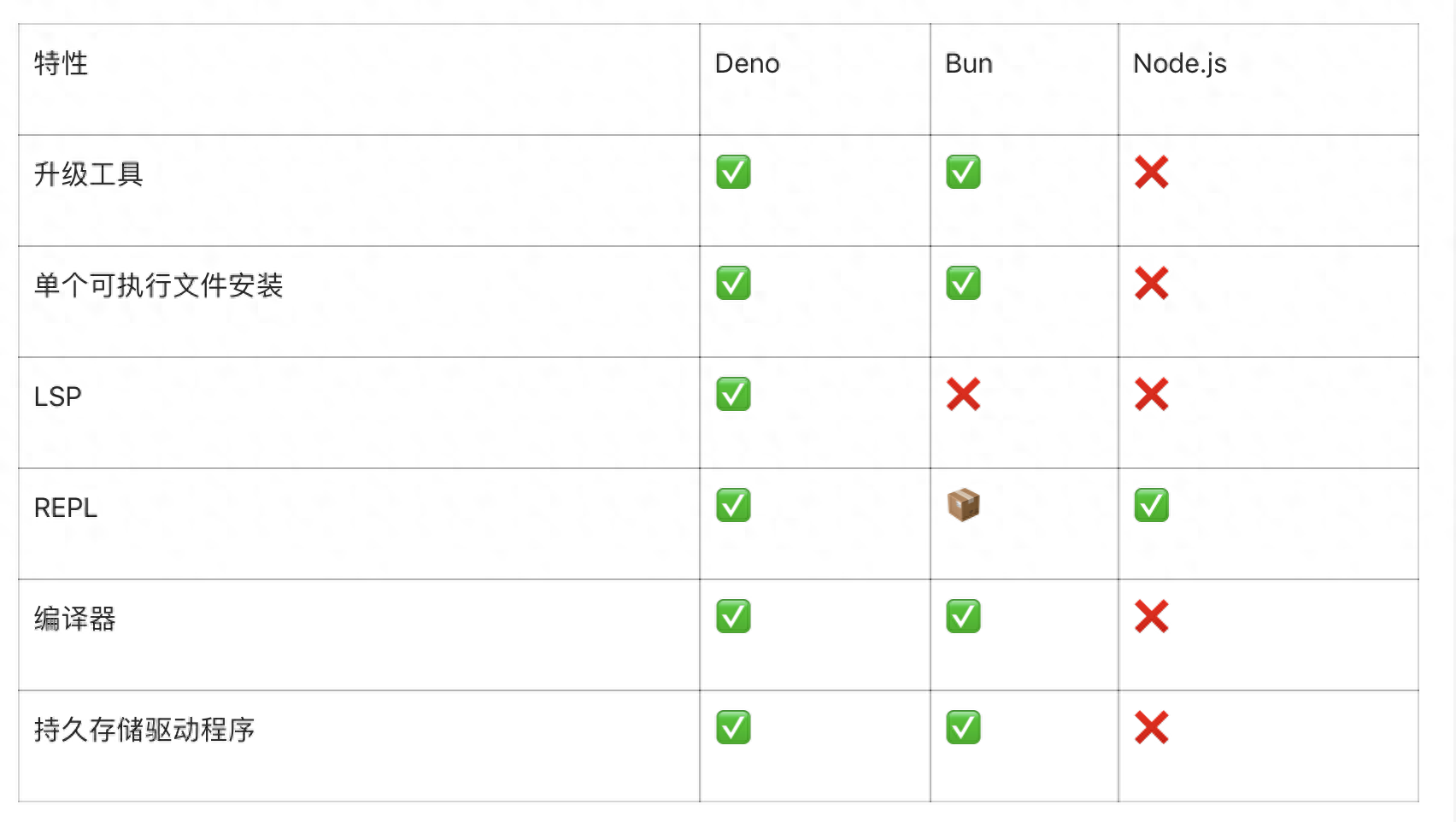This screenshot has height=822, width=1456.
Task: Click the Bun checkmark for 持久存储驱动程序
Action: click(x=963, y=727)
